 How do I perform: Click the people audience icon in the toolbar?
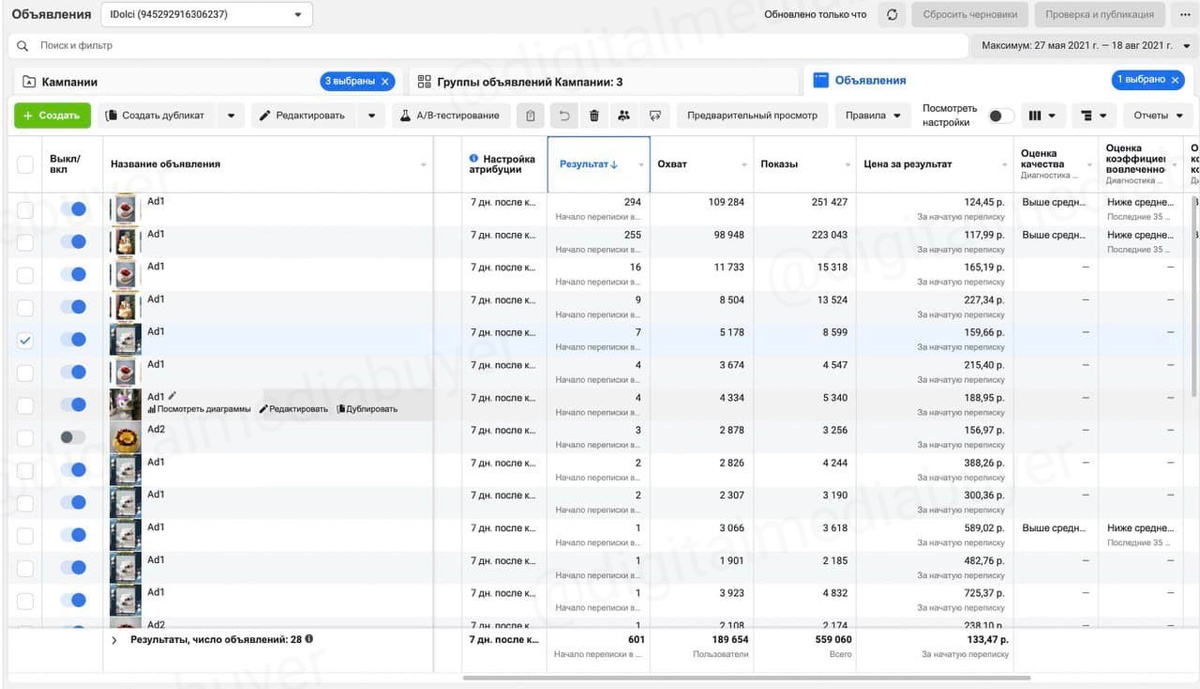624,116
